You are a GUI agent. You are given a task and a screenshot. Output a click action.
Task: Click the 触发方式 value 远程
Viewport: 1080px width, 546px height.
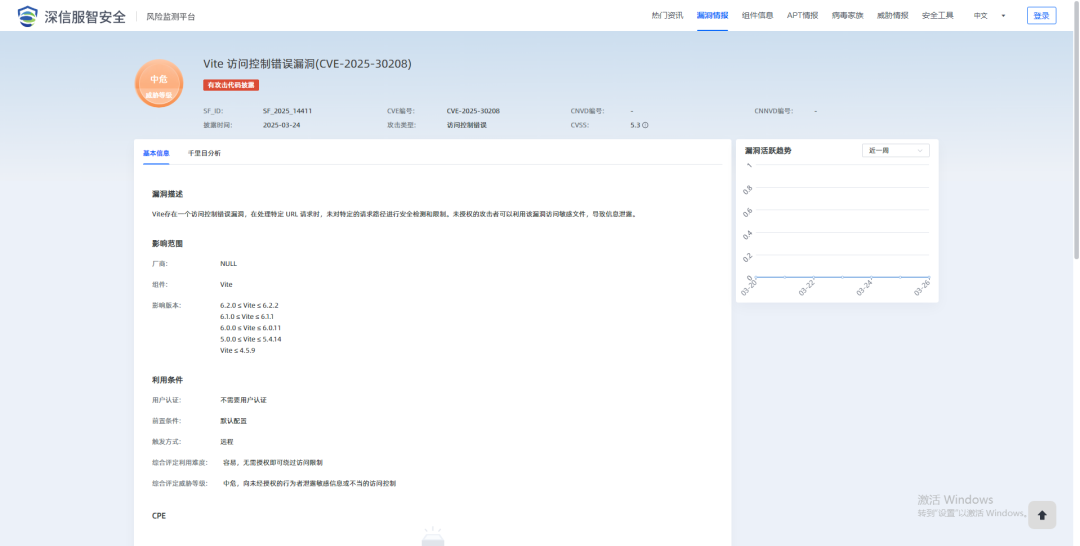click(227, 442)
